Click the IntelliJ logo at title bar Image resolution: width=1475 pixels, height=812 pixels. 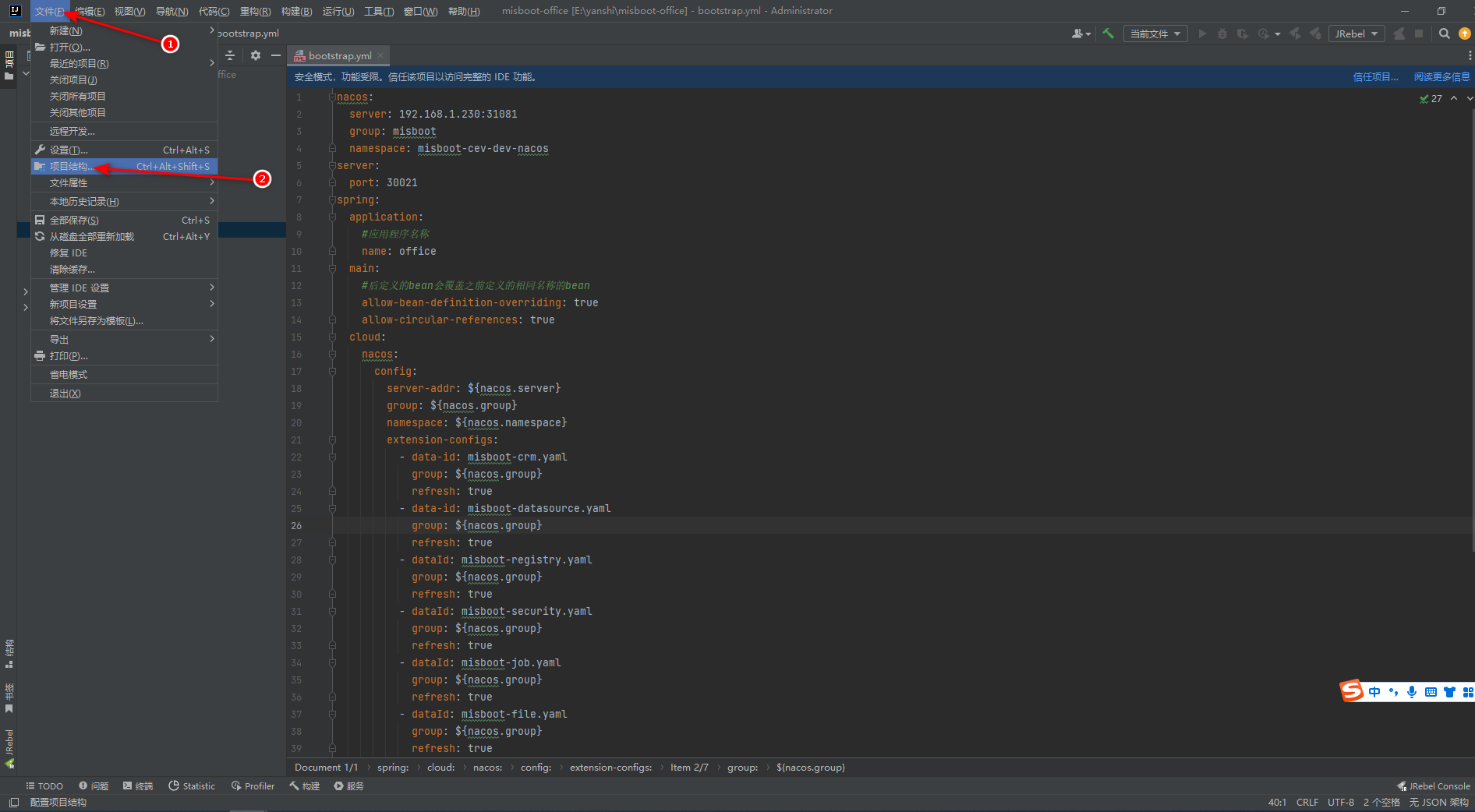(x=15, y=11)
